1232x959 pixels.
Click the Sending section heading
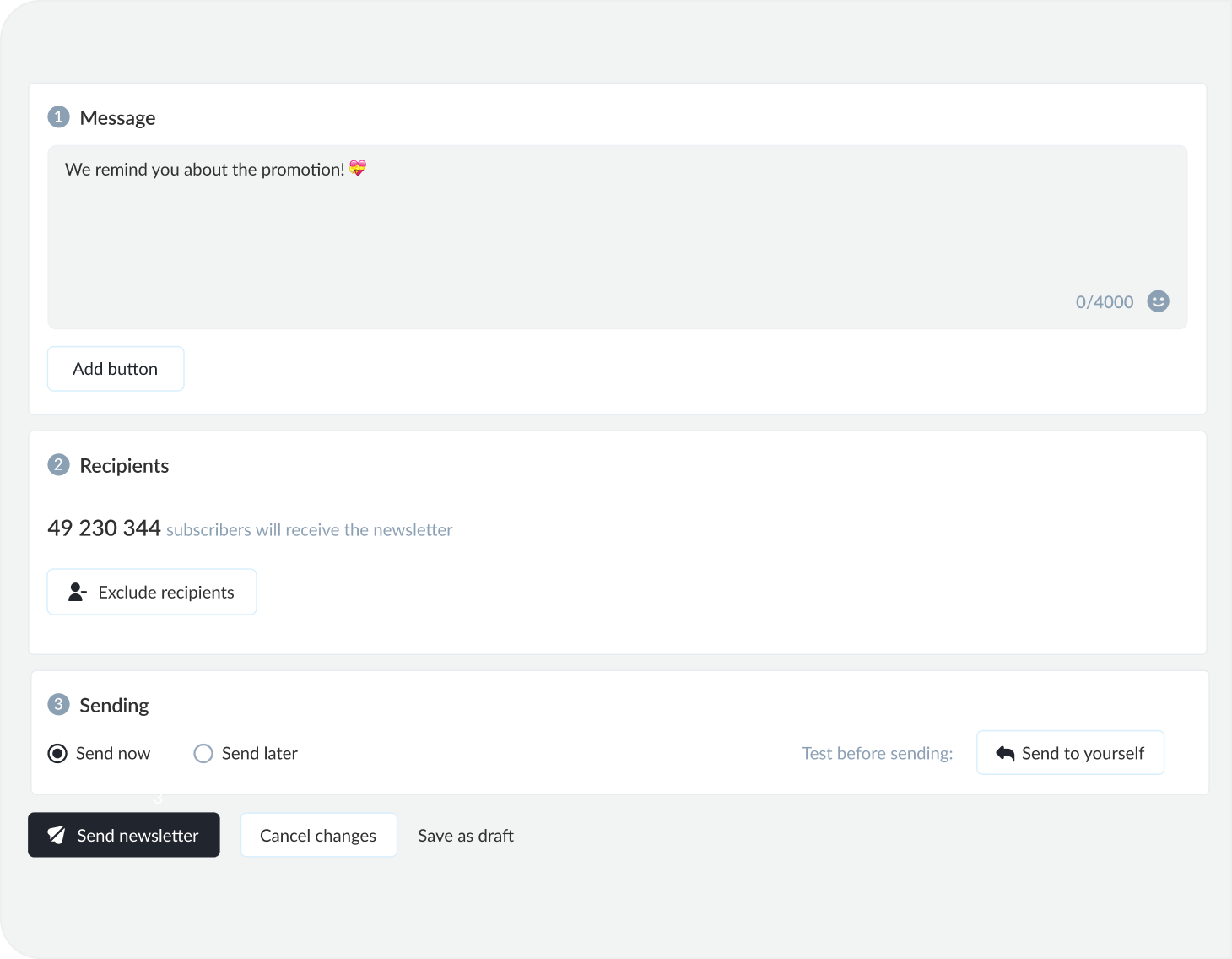click(114, 706)
